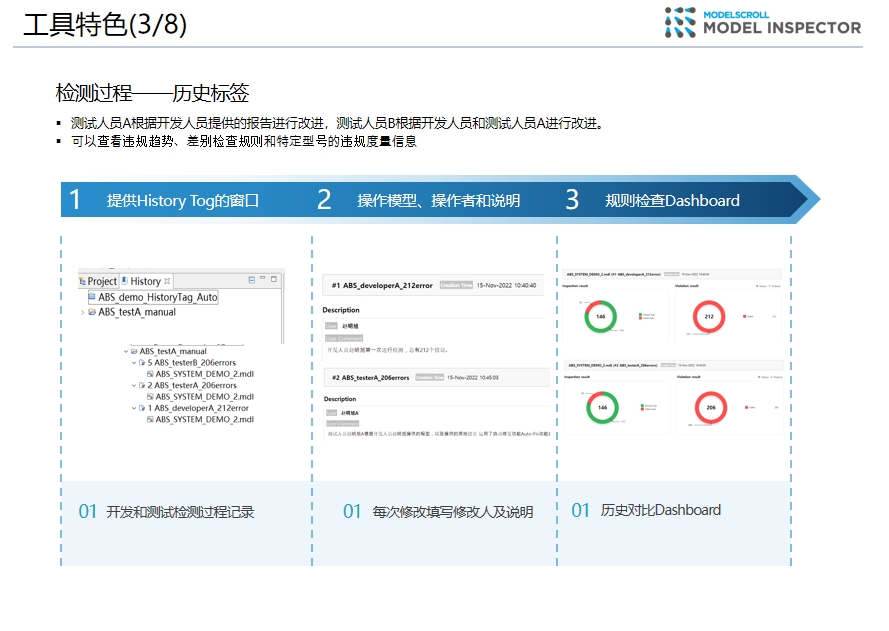Minimize the History view panel

(x=263, y=278)
